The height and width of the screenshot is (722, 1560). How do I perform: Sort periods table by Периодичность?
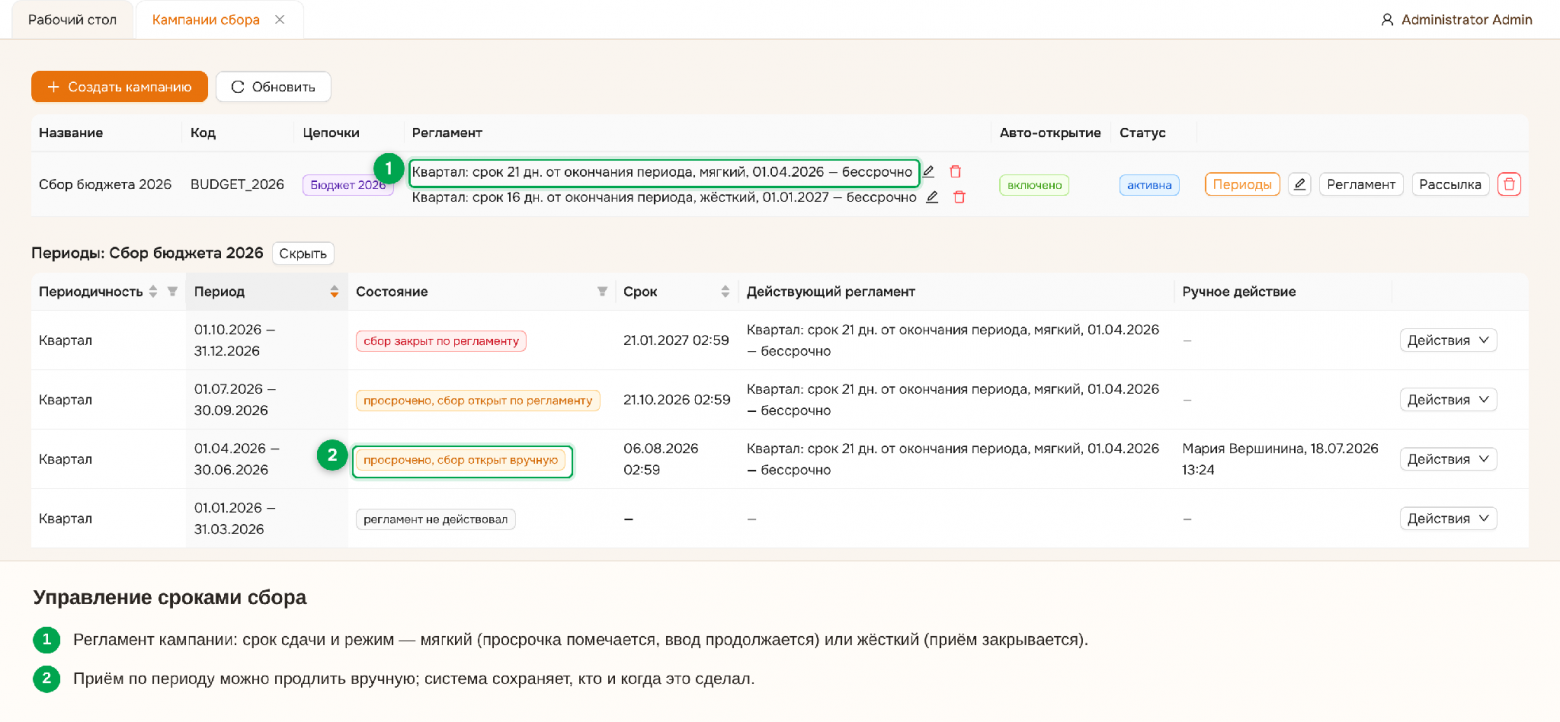[153, 292]
